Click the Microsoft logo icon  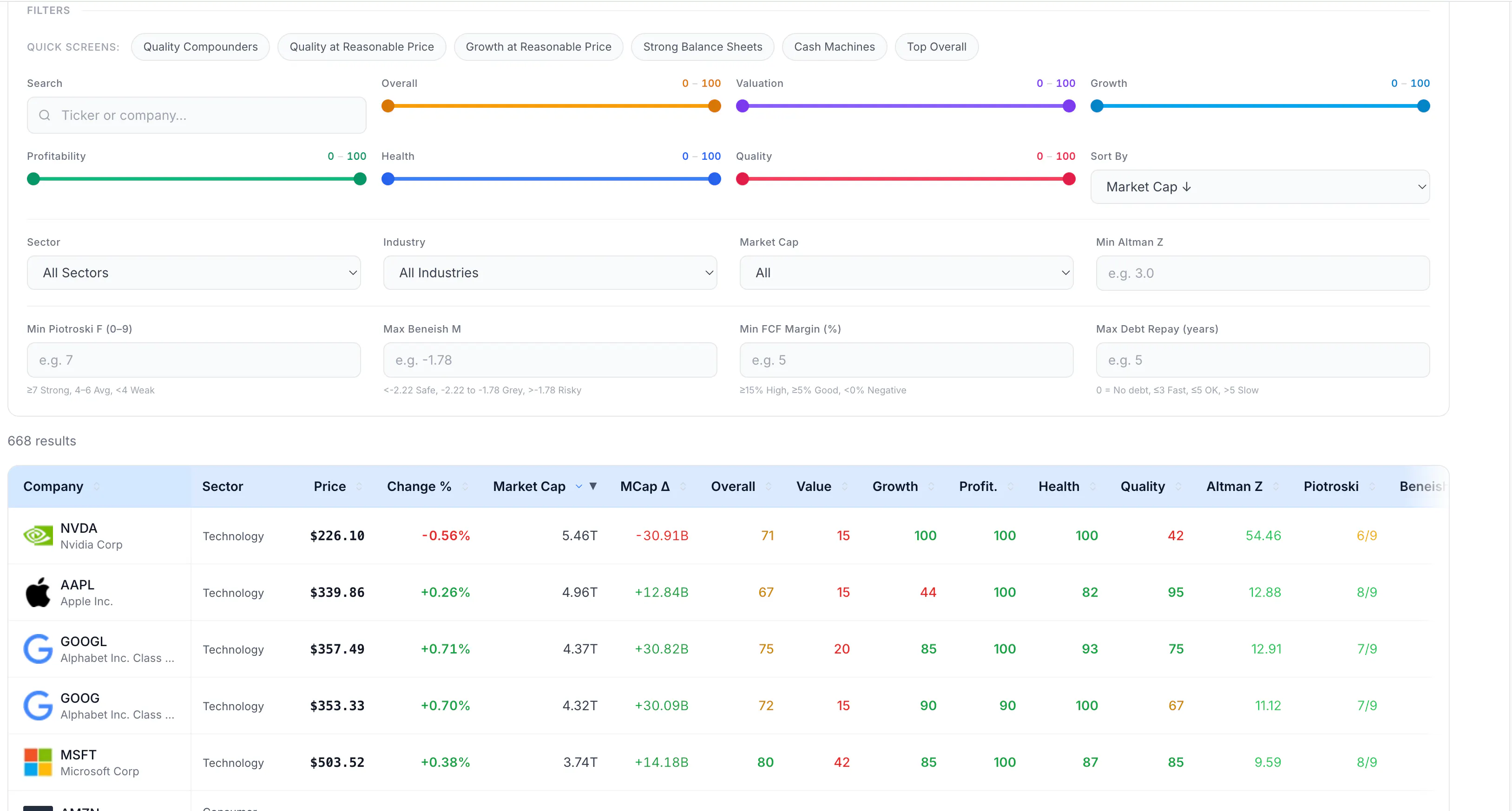click(38, 762)
